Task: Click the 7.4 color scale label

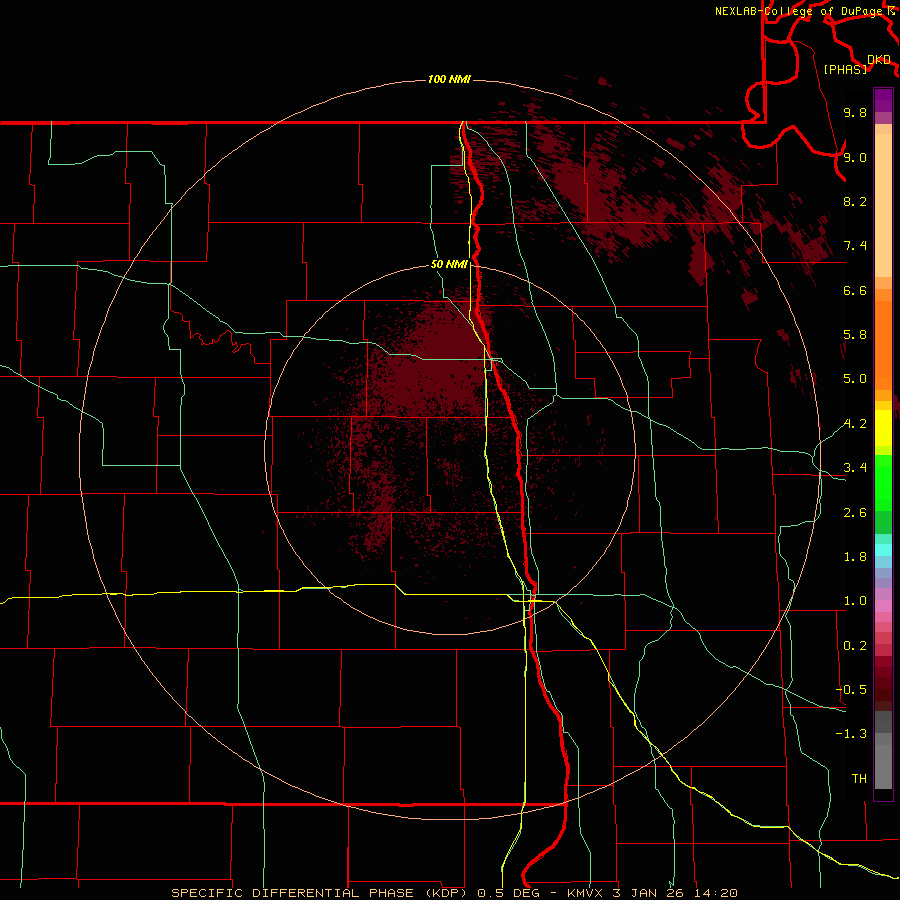Action: point(855,246)
